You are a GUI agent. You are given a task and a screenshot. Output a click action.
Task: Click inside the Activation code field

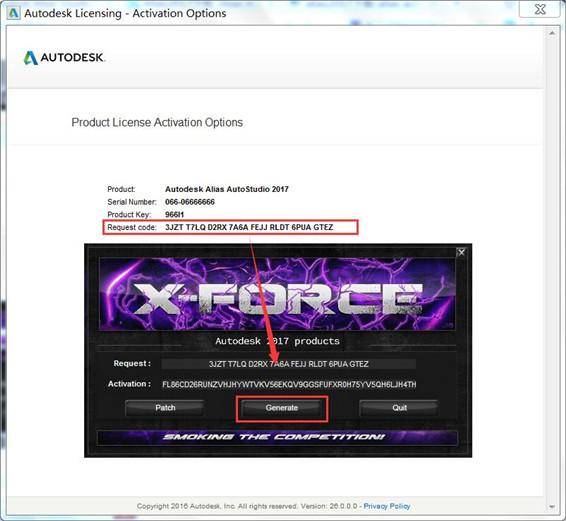pyautogui.click(x=289, y=385)
